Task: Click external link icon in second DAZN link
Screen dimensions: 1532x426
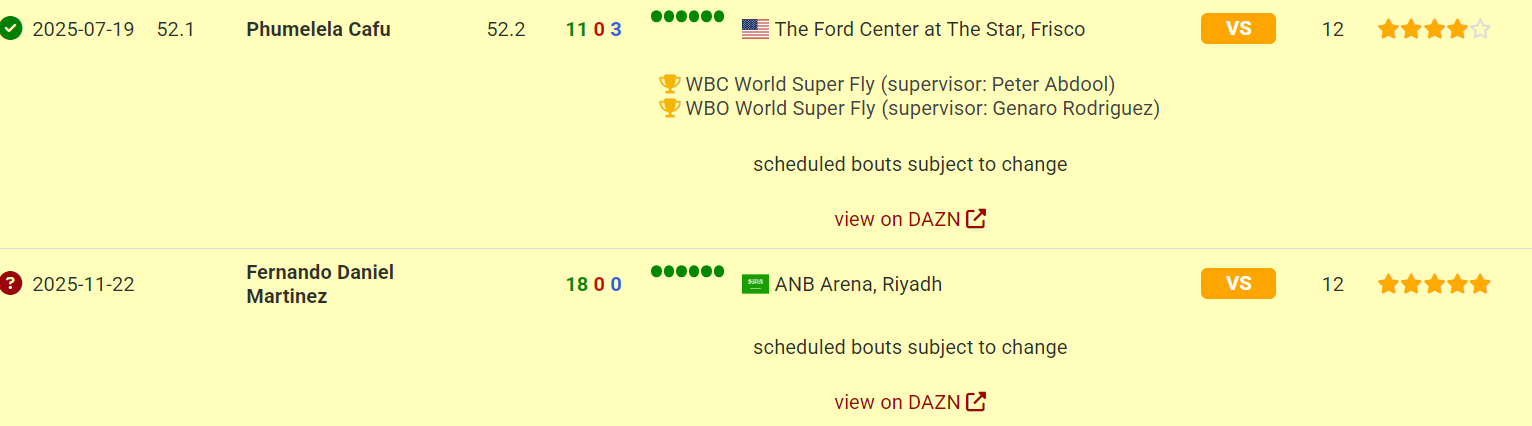Action: (976, 402)
